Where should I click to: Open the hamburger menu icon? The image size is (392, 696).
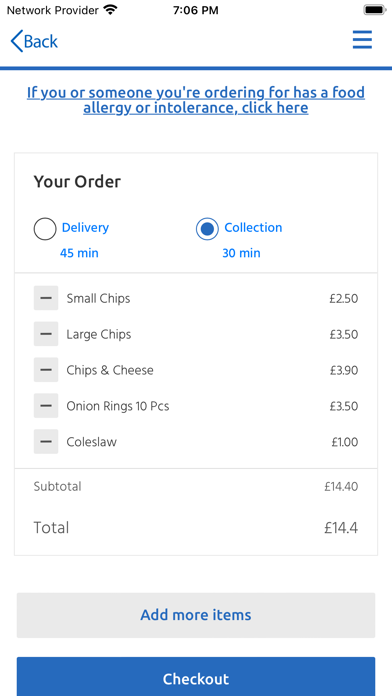click(x=362, y=41)
